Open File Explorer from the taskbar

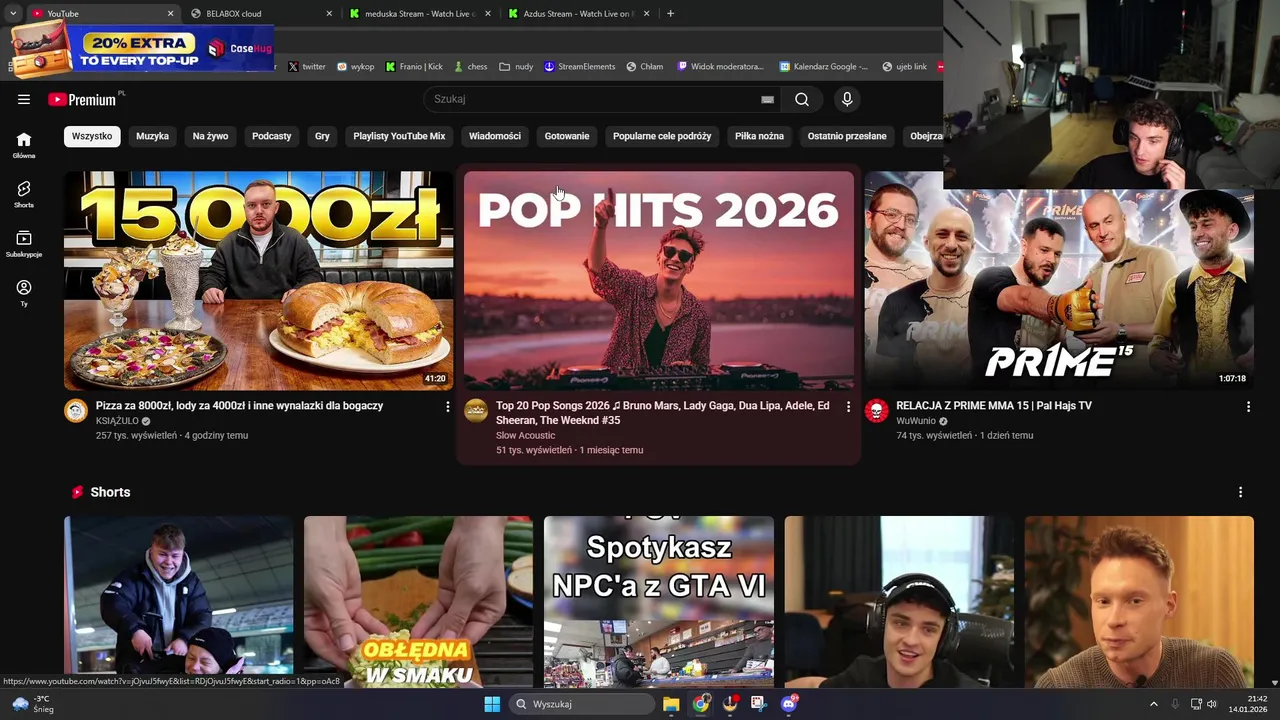click(x=671, y=704)
